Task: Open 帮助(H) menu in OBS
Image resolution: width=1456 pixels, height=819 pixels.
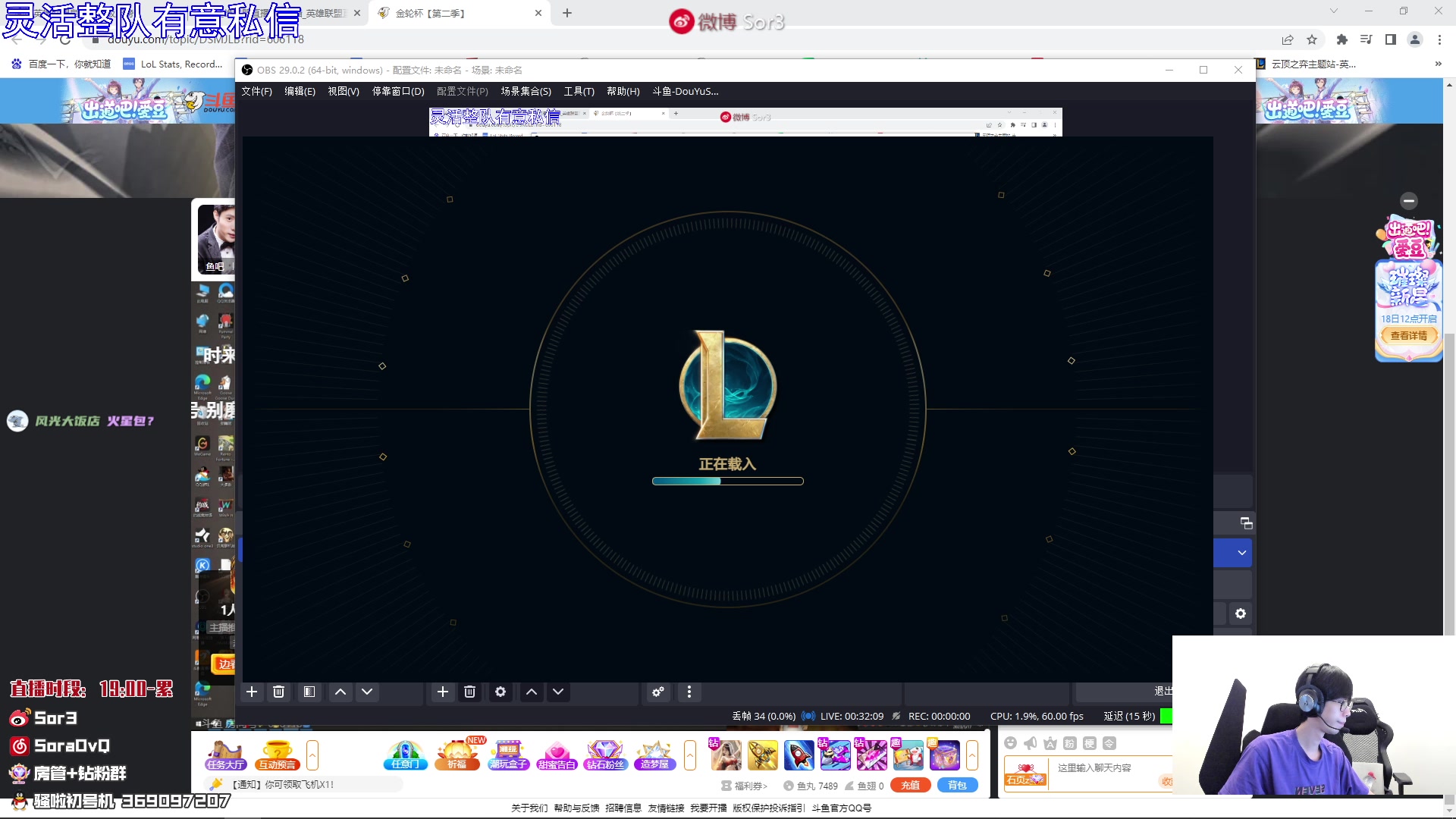Action: coord(623,91)
